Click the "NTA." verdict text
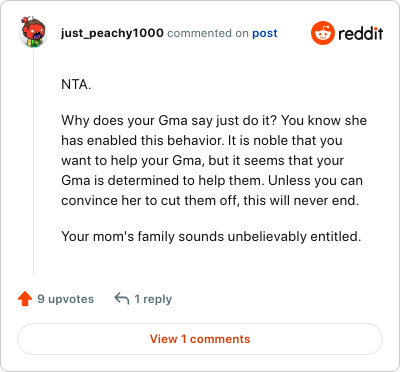 [x=76, y=85]
